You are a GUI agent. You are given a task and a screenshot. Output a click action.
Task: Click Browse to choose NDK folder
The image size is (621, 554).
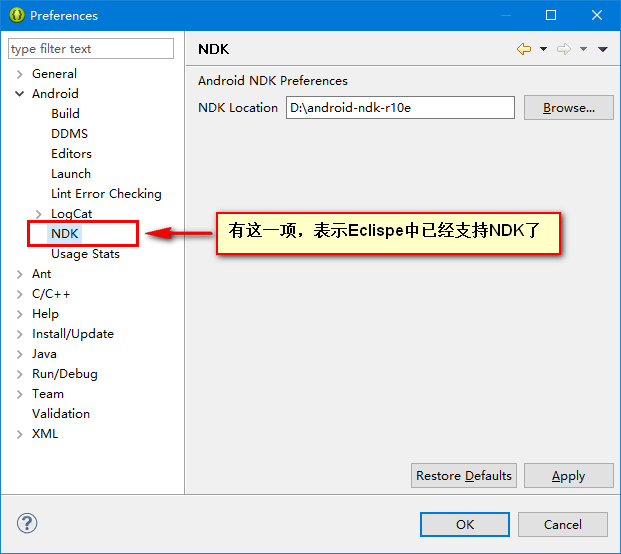pyautogui.click(x=569, y=107)
